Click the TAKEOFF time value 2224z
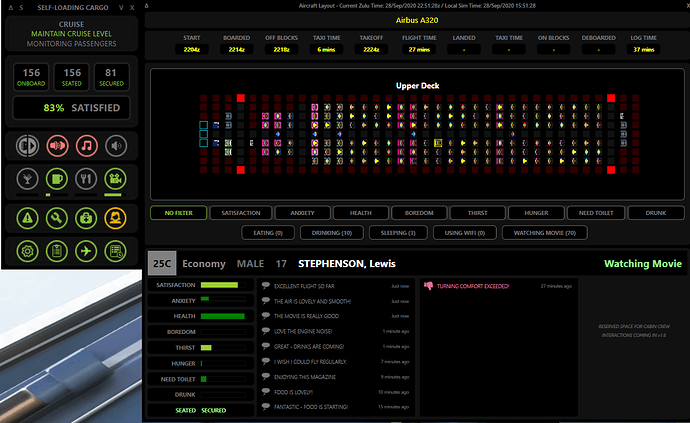The image size is (690, 423). point(371,49)
